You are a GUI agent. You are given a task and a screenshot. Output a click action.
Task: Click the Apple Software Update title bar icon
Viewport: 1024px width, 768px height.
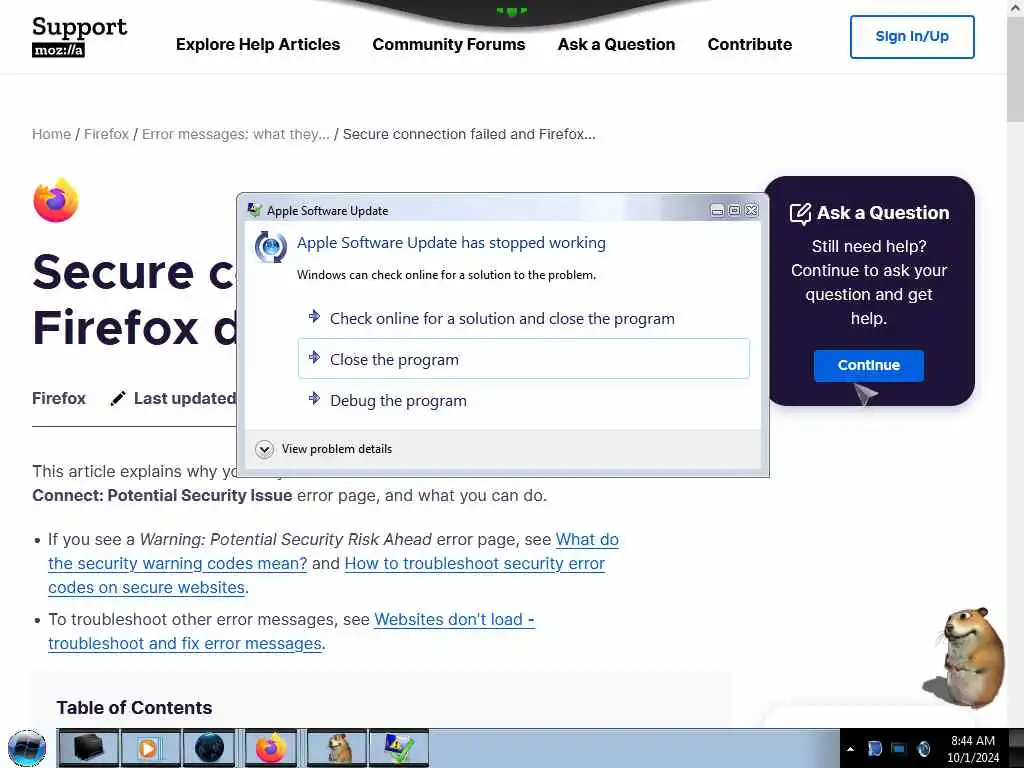[255, 210]
